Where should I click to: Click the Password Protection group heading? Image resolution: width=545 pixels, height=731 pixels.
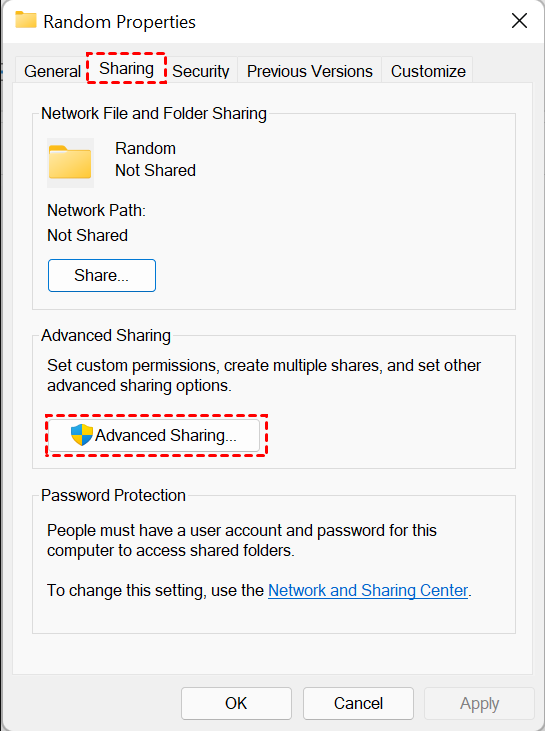point(113,495)
